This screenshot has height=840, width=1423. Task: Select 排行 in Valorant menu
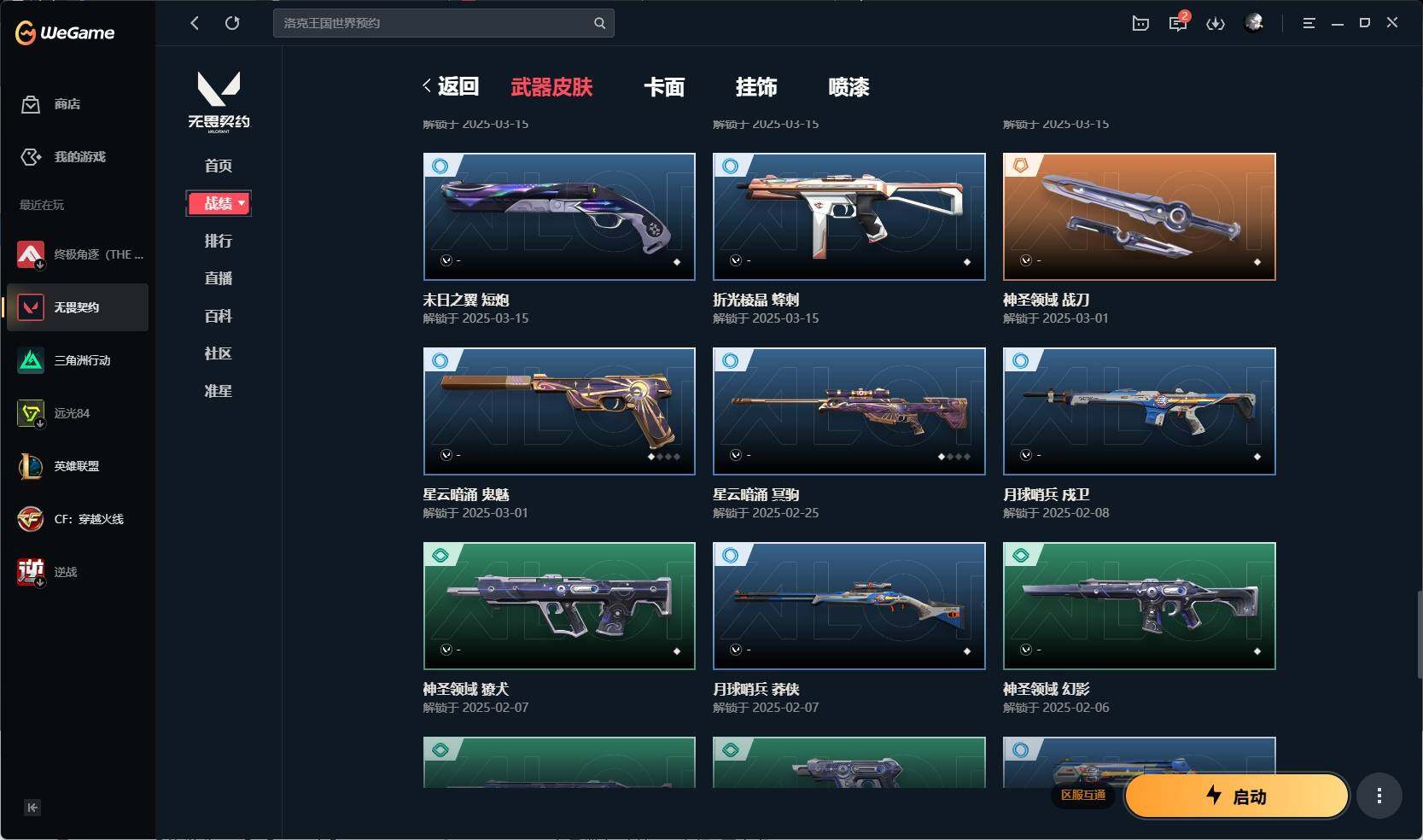(x=219, y=241)
